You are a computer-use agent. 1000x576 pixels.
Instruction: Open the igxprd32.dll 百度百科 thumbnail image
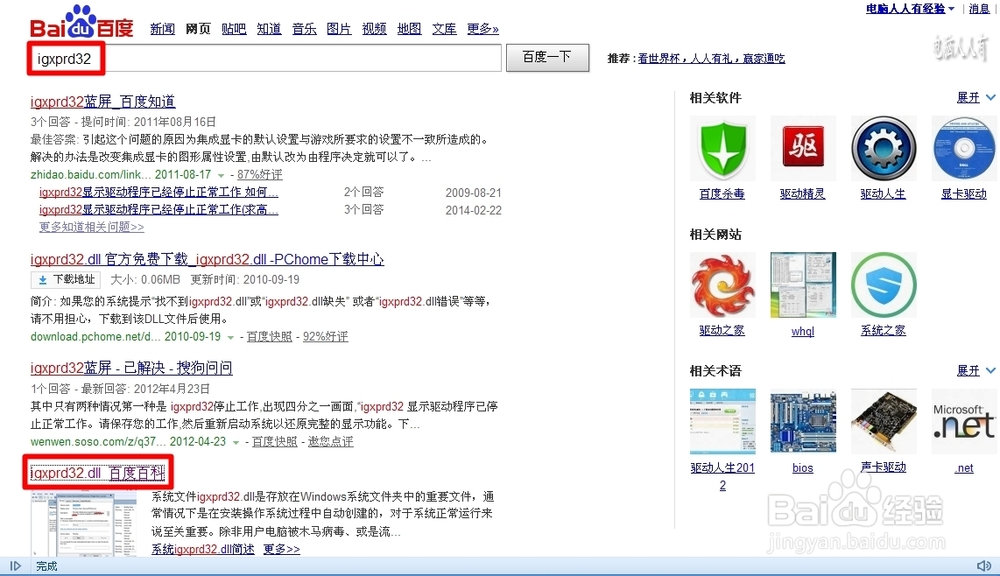(84, 523)
